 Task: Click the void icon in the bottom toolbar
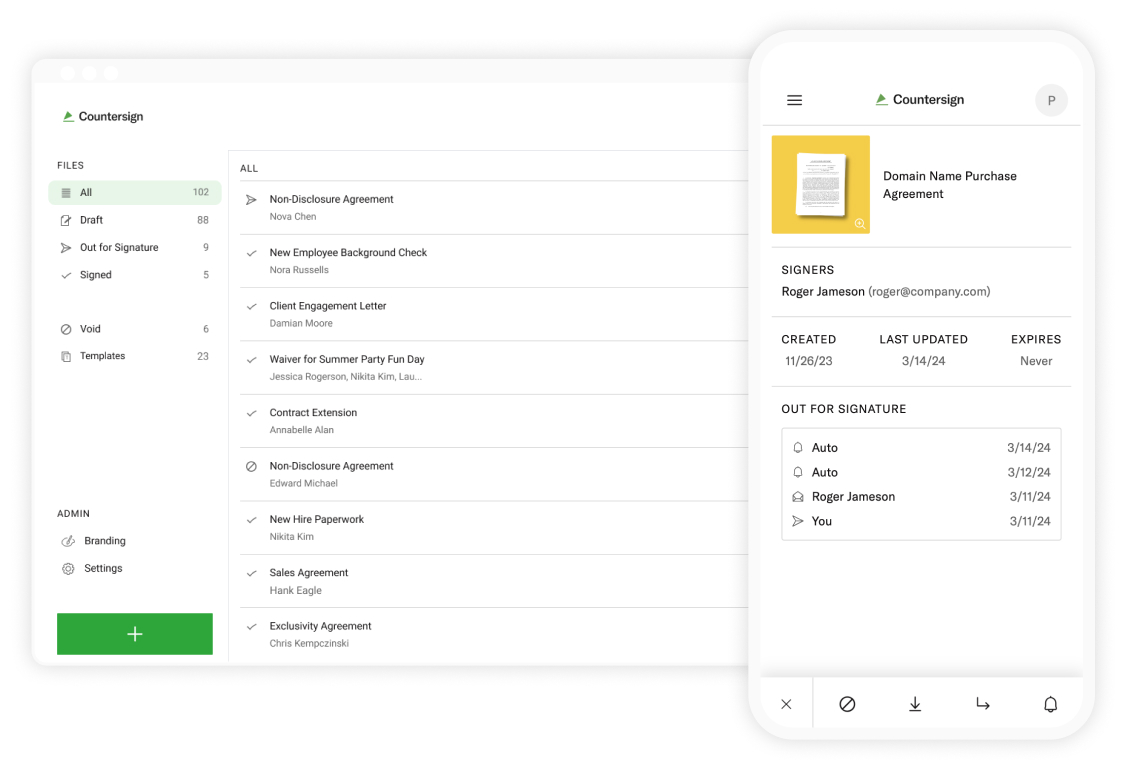click(x=847, y=704)
